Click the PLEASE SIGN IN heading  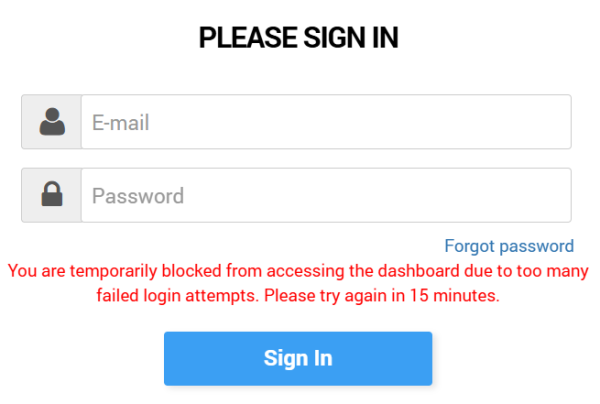pyautogui.click(x=299, y=38)
